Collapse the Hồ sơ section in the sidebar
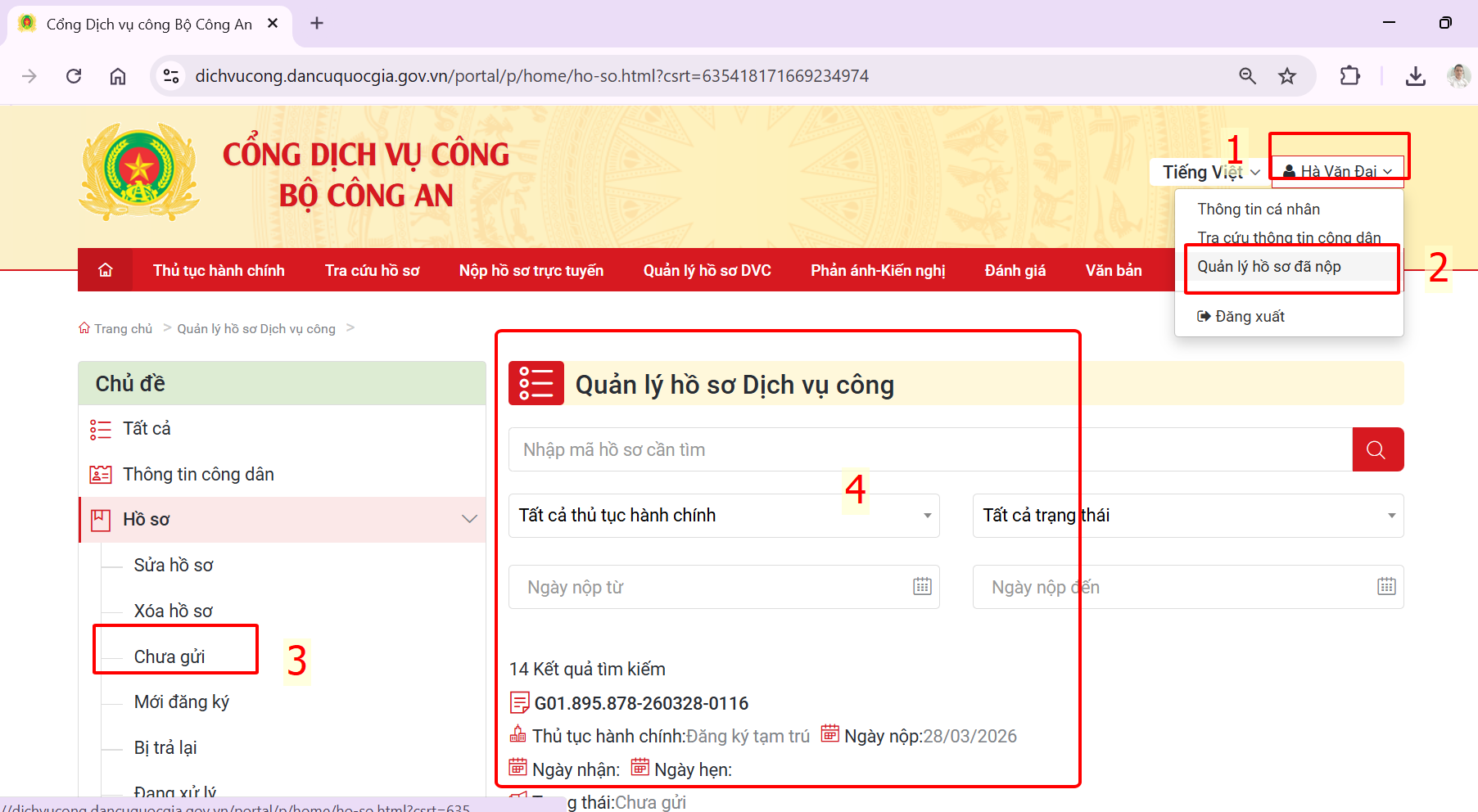Image resolution: width=1478 pixels, height=812 pixels. [468, 518]
